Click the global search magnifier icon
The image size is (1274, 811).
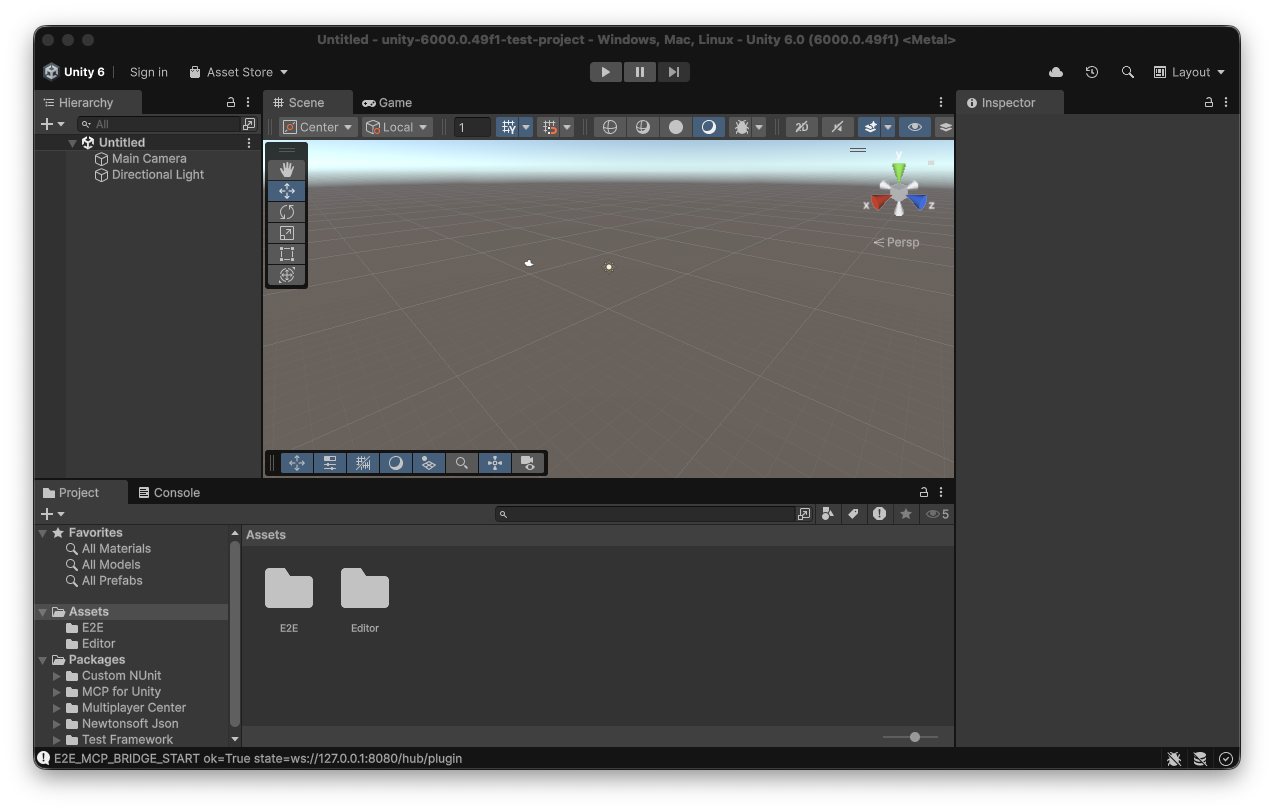1128,72
